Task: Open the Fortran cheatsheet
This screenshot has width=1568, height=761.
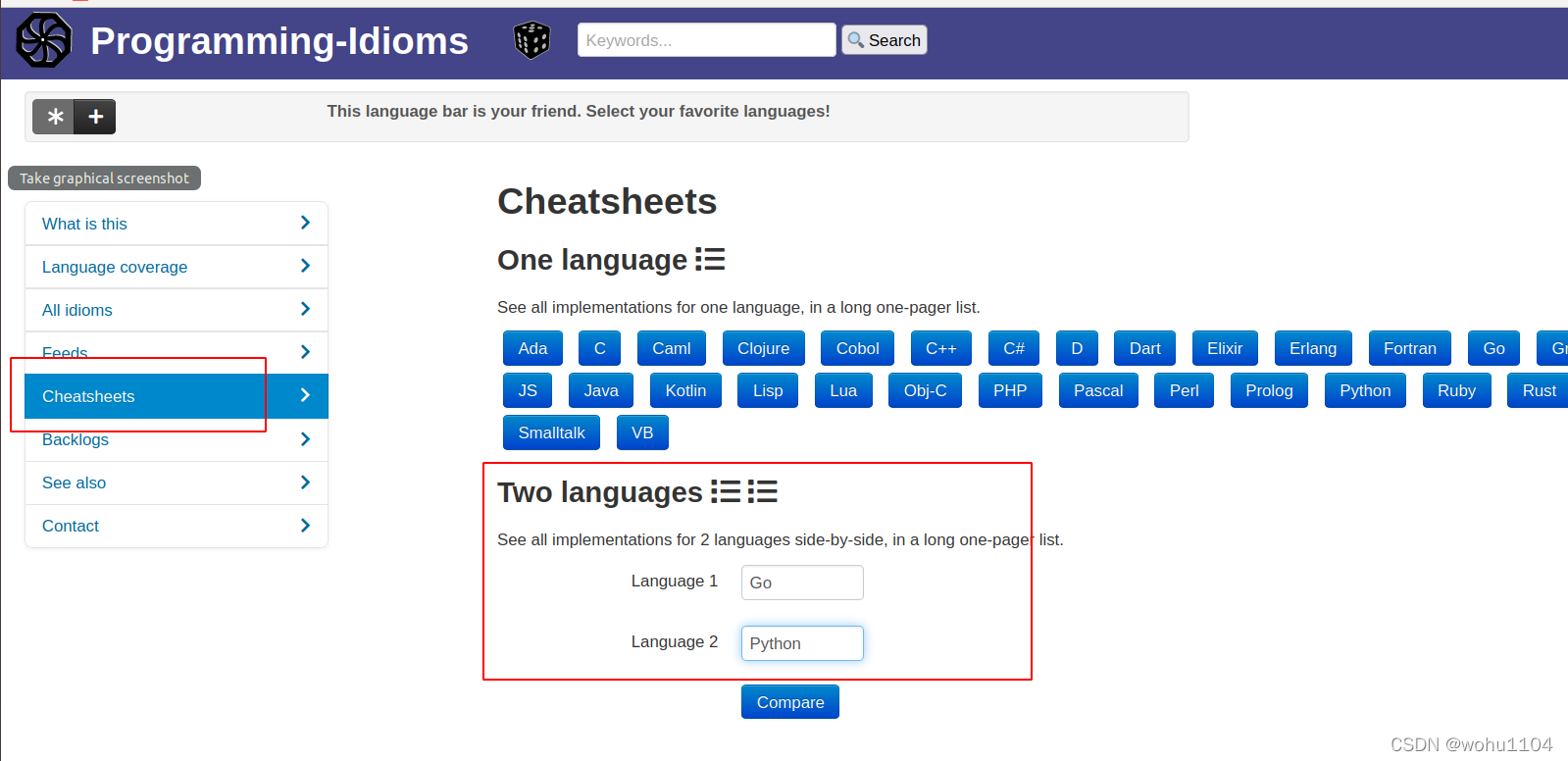Action: [1410, 348]
